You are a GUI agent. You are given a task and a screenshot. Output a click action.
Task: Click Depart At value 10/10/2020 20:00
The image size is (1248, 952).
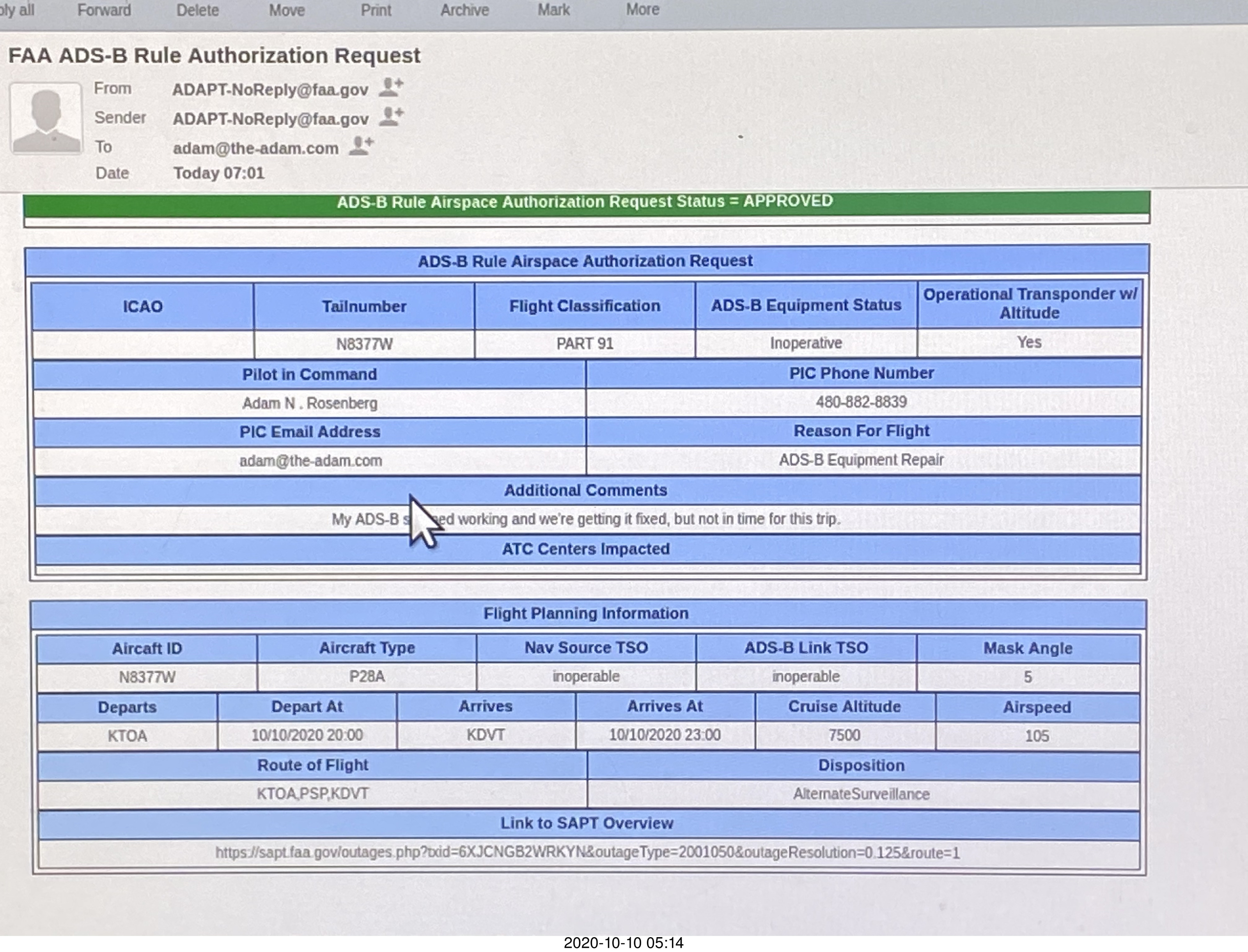click(x=307, y=736)
